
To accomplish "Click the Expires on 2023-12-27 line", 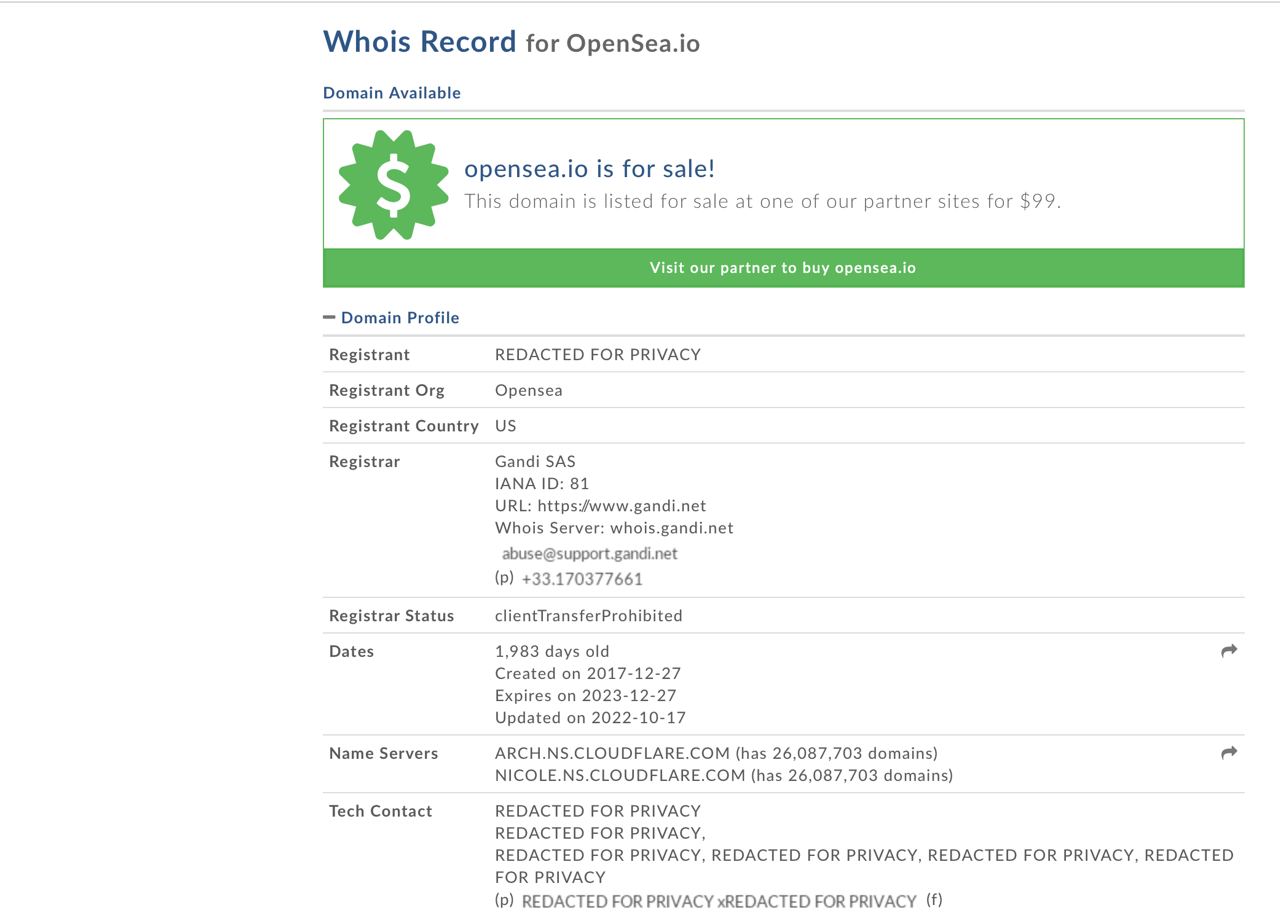I will 586,696.
